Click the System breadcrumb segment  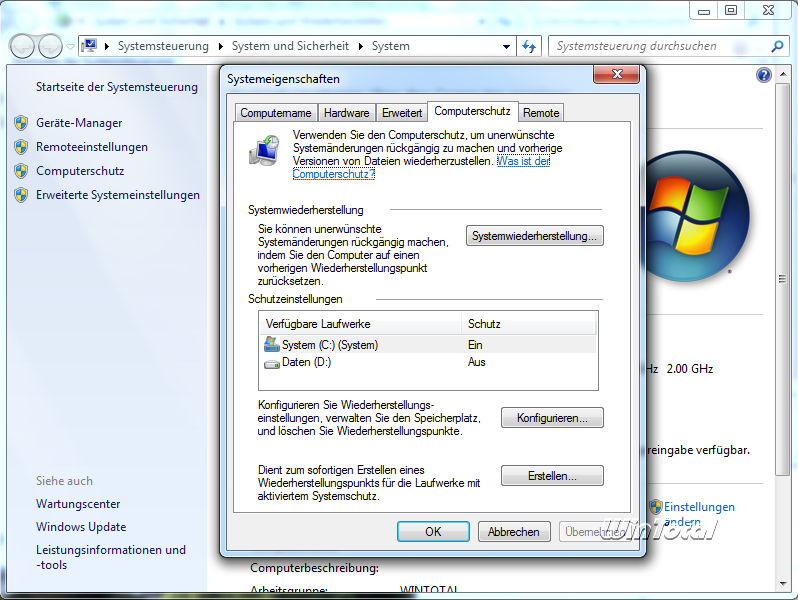(390, 46)
